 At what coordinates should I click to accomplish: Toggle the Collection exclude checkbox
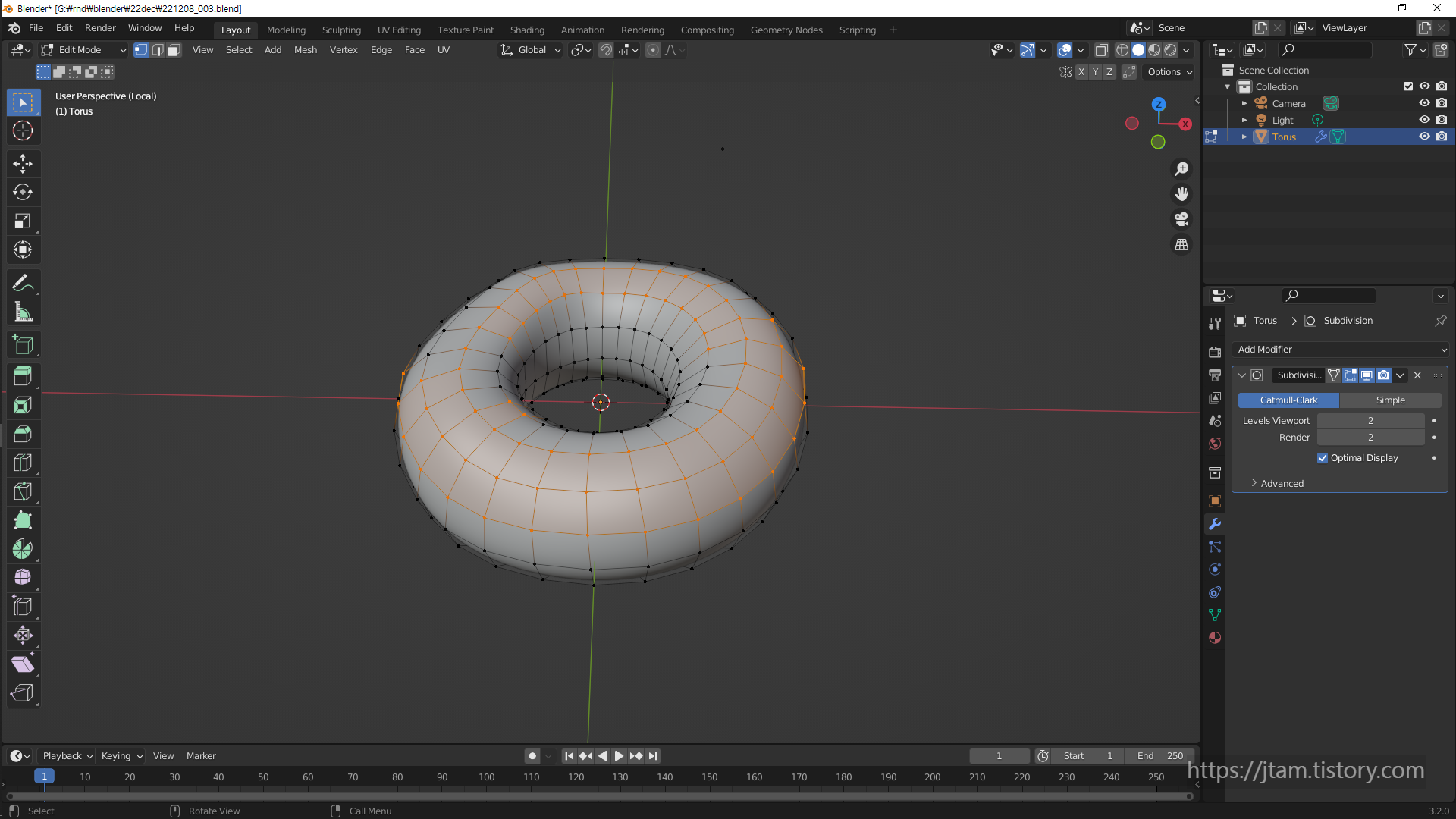pyautogui.click(x=1408, y=86)
